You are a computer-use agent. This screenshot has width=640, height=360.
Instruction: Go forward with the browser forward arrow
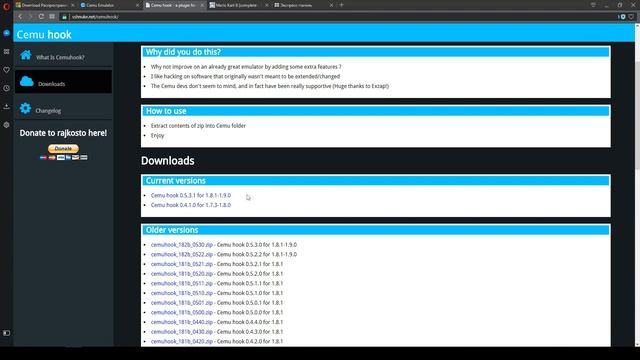coord(30,16)
